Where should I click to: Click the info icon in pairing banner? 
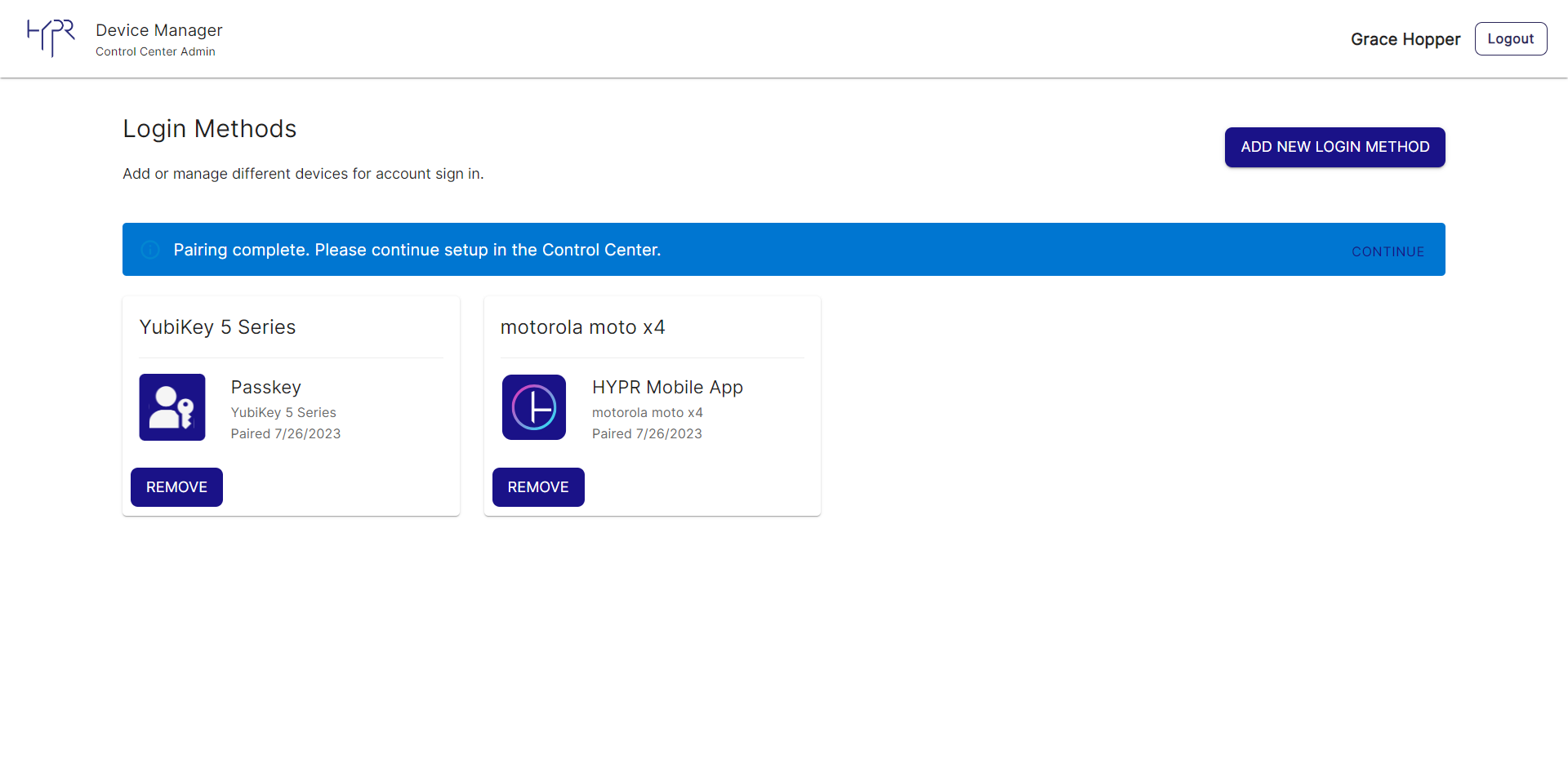(x=150, y=250)
